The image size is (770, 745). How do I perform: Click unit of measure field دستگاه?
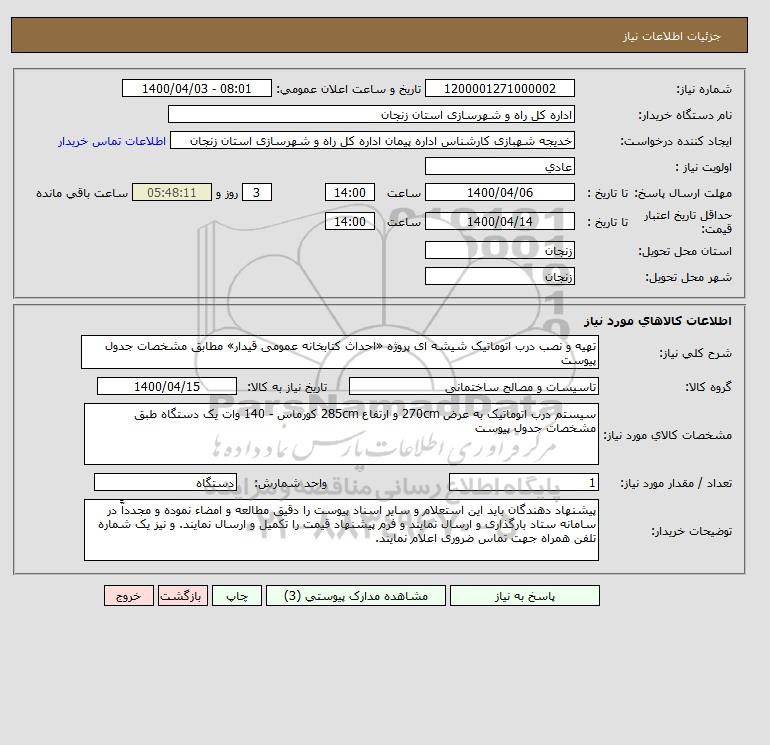[165, 482]
